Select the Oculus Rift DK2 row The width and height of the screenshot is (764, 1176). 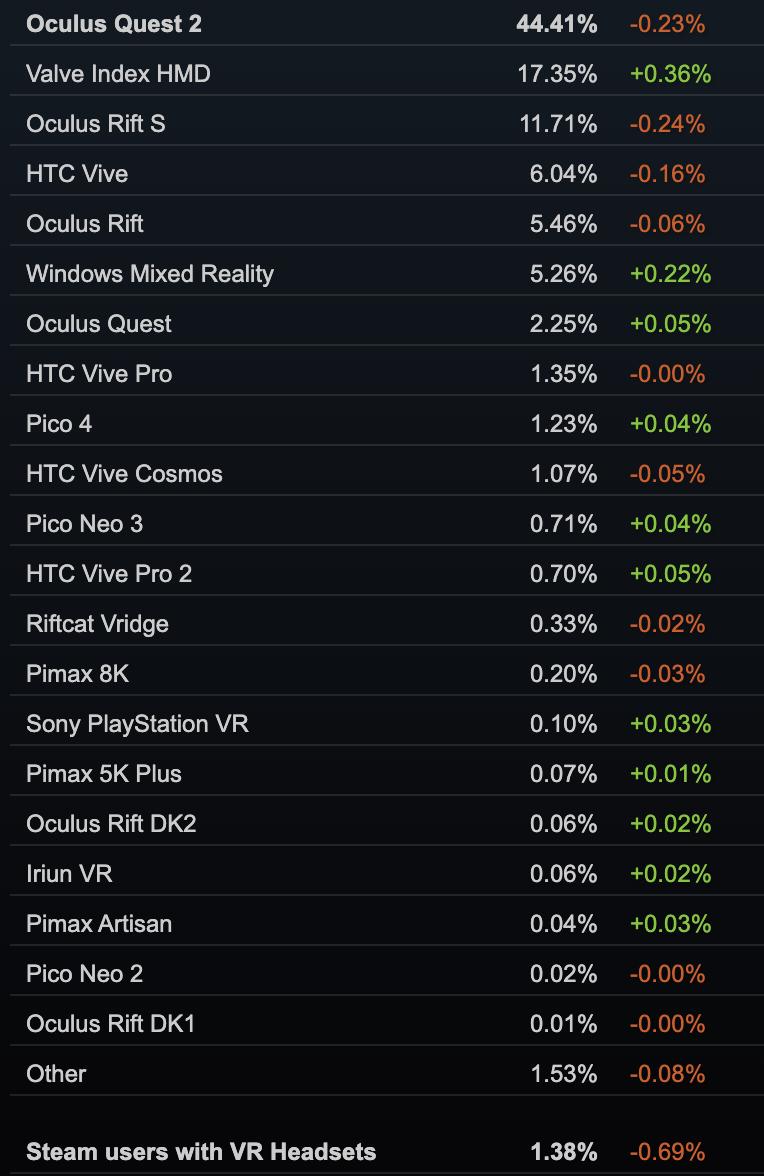tap(111, 824)
